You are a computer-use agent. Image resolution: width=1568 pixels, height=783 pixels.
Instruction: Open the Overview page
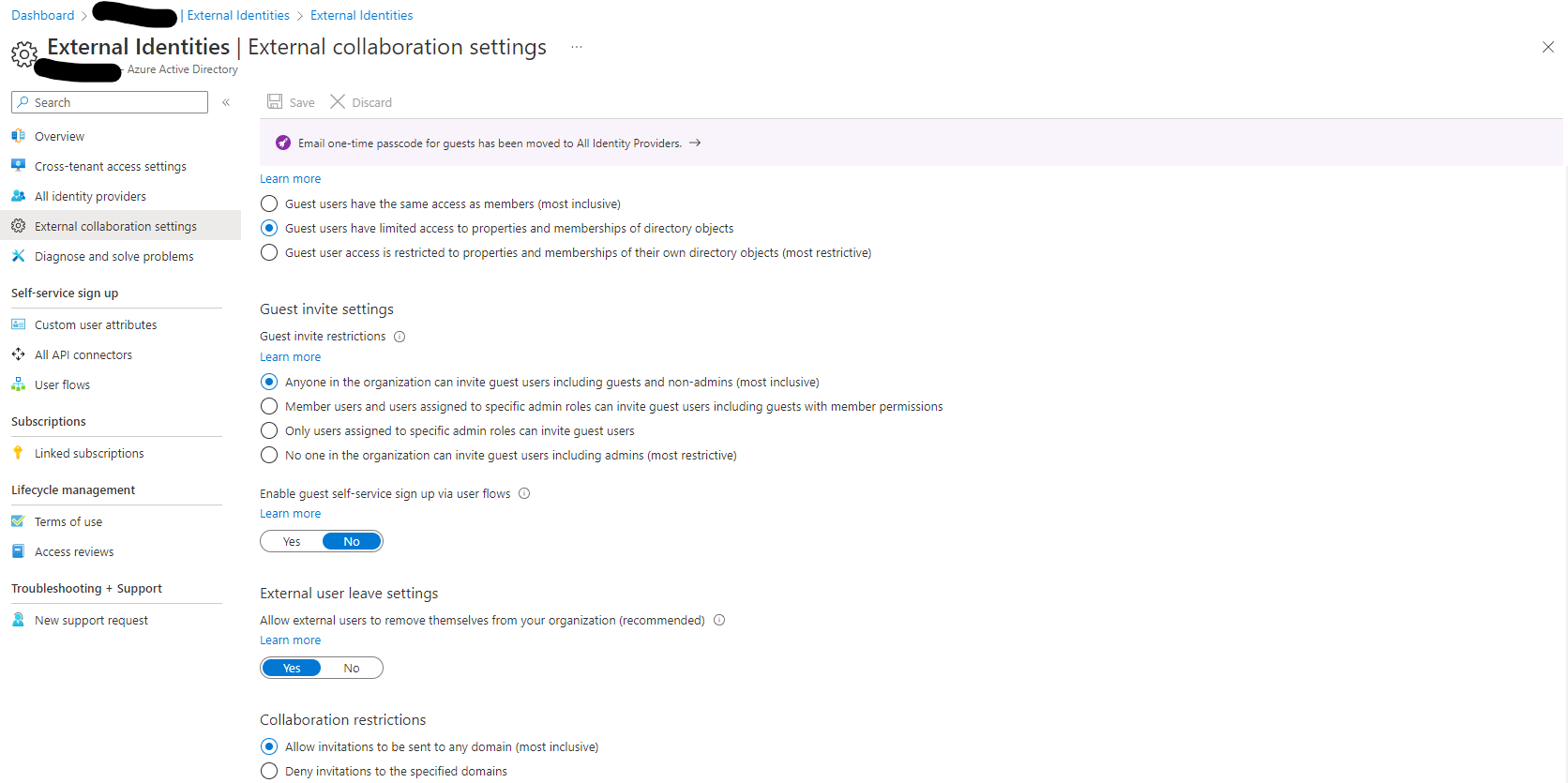[59, 136]
